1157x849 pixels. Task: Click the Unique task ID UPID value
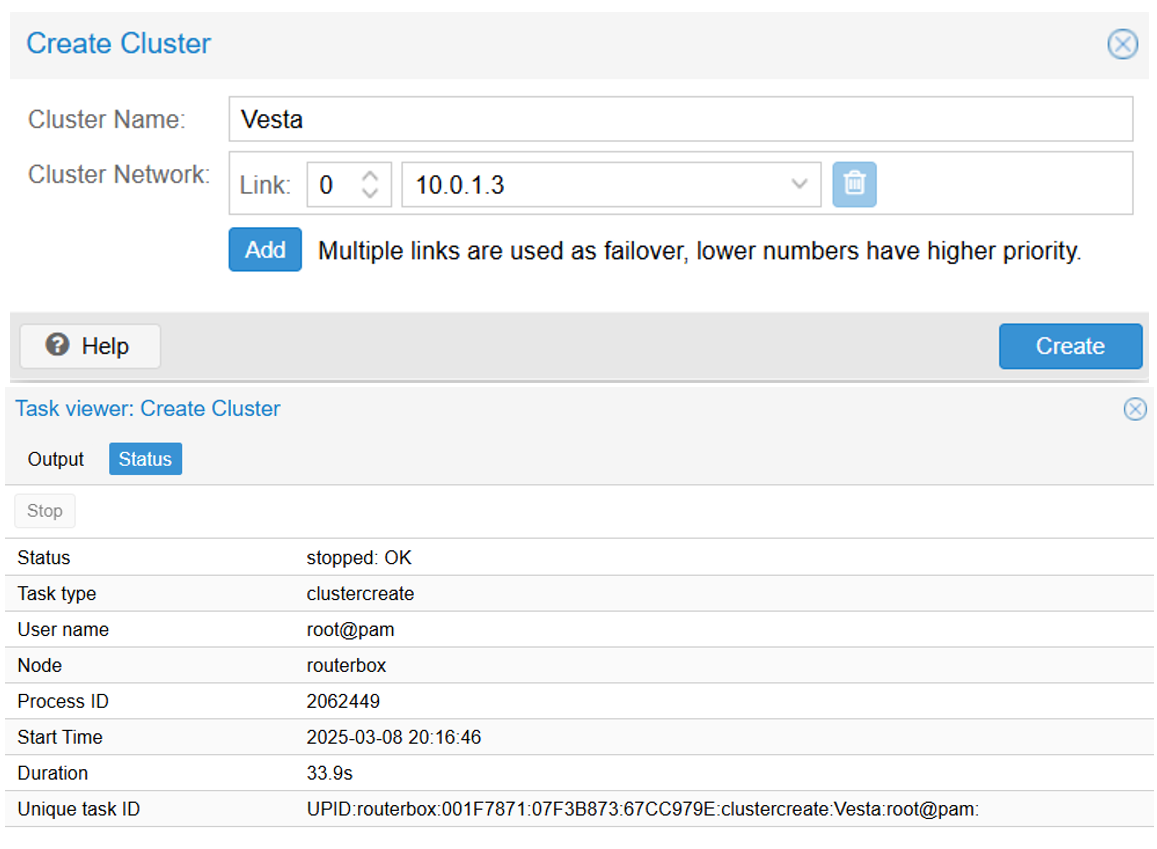click(x=642, y=809)
